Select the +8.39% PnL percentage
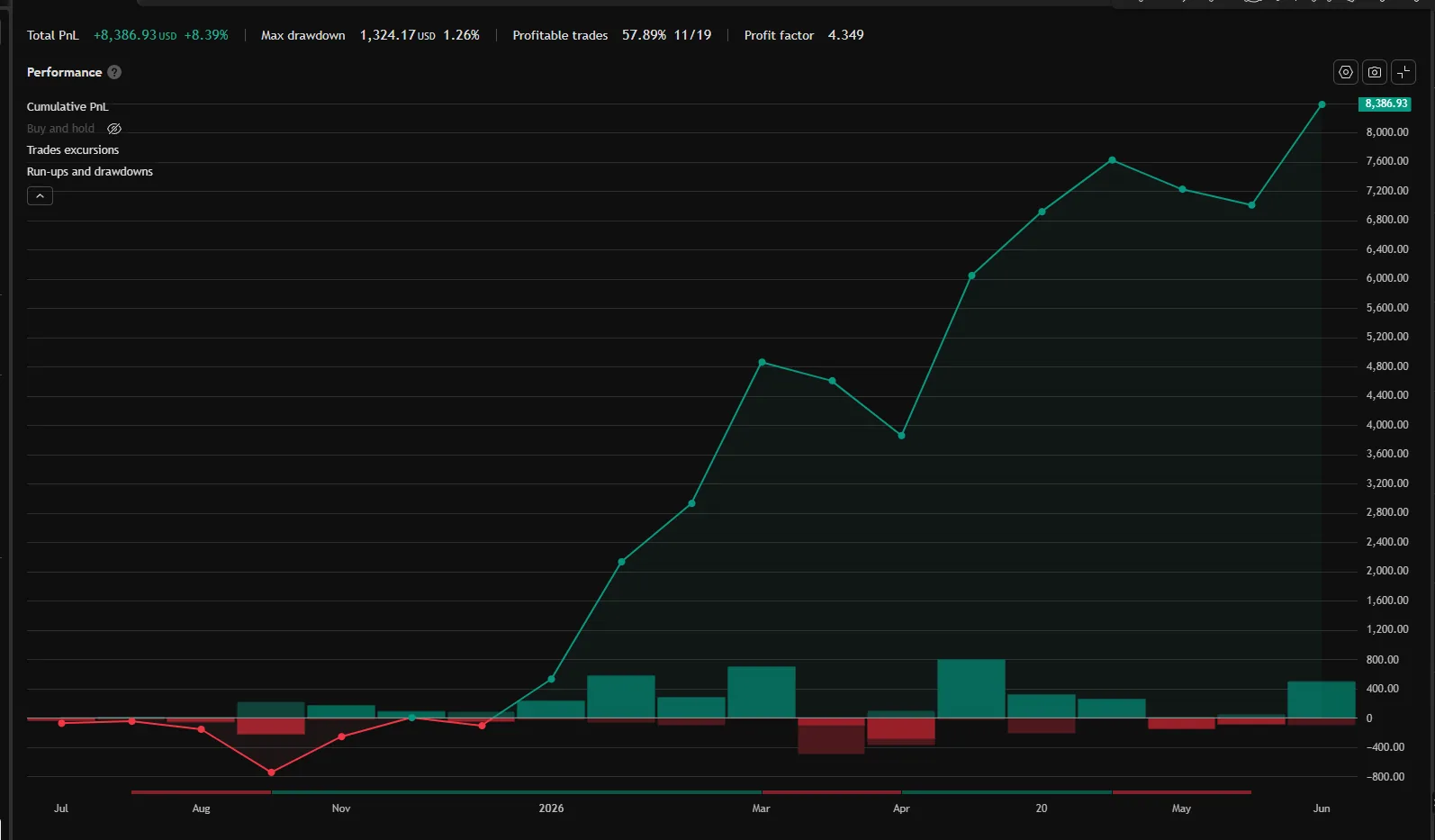The image size is (1435, 840). (x=206, y=35)
